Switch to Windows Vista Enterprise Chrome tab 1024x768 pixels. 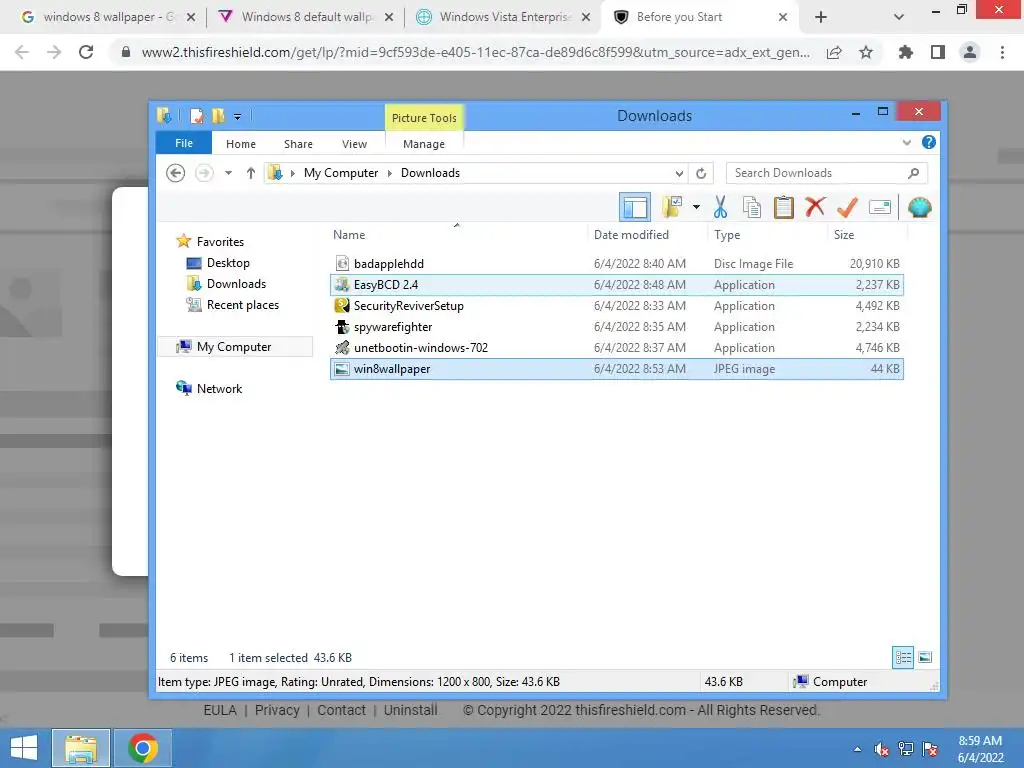pos(502,17)
